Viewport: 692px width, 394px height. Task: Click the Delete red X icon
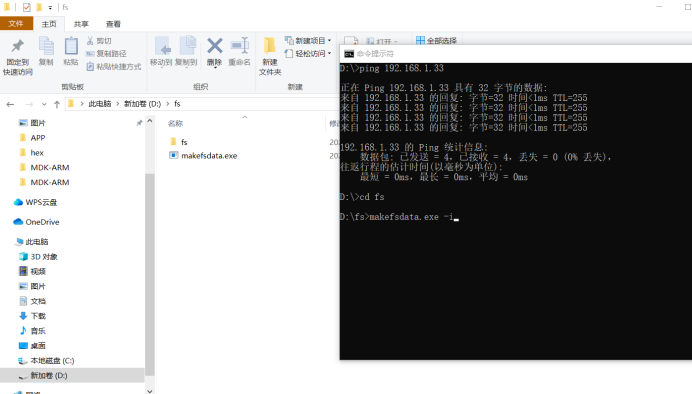coord(214,46)
